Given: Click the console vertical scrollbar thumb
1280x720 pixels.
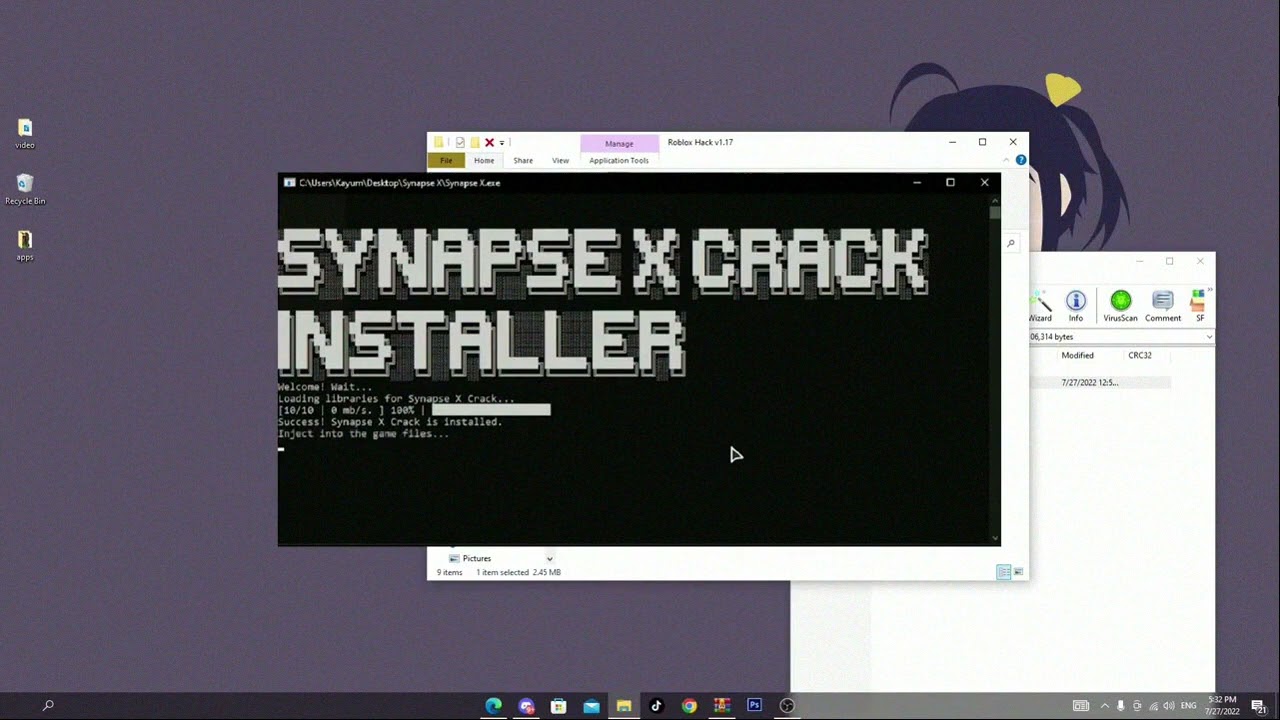Looking at the screenshot, I should pos(995,212).
